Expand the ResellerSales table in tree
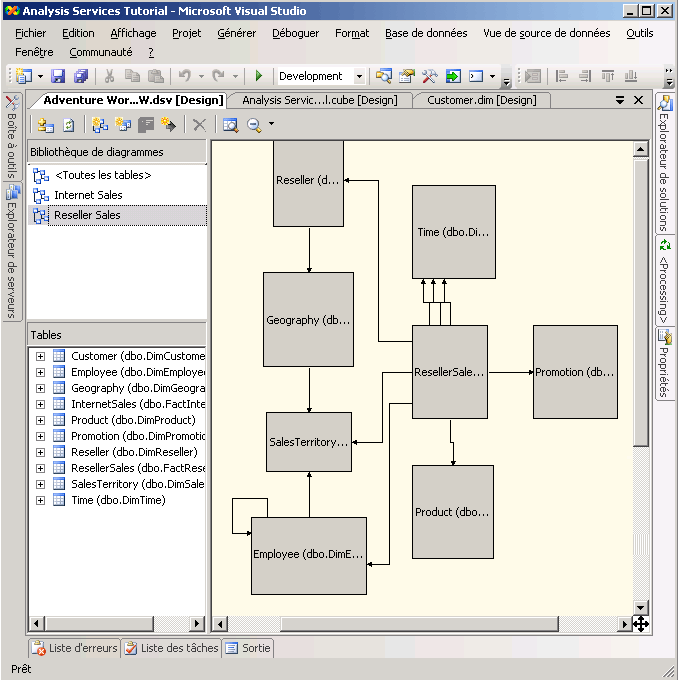Image resolution: width=678 pixels, height=680 pixels. pos(40,468)
